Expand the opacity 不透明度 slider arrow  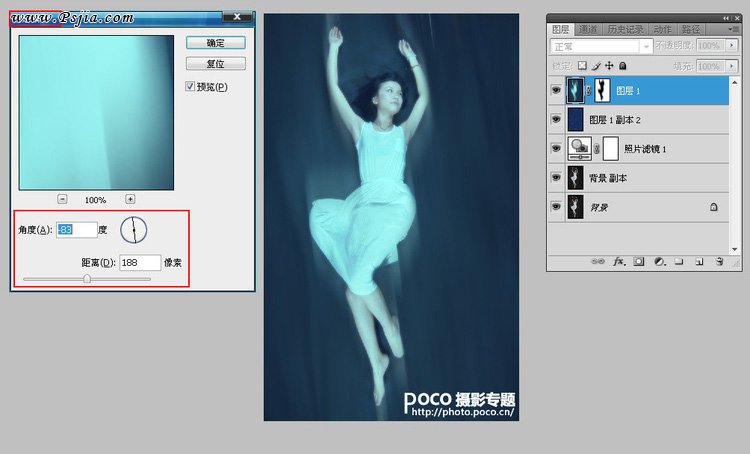pos(730,46)
